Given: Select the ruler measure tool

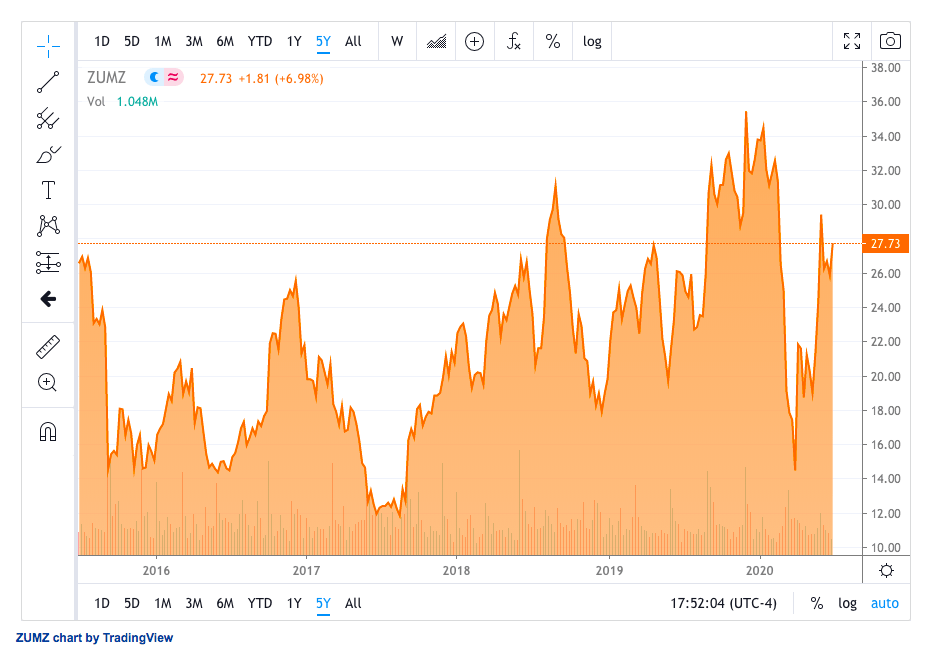Looking at the screenshot, I should pos(48,347).
